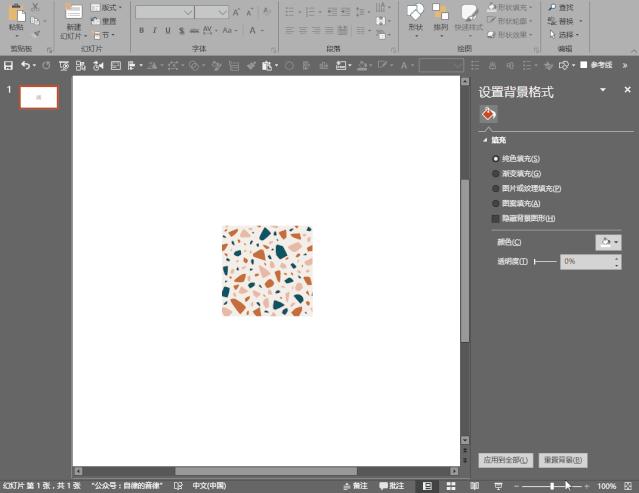The image size is (639, 493).
Task: Open the font name dropdown
Action: point(187,13)
